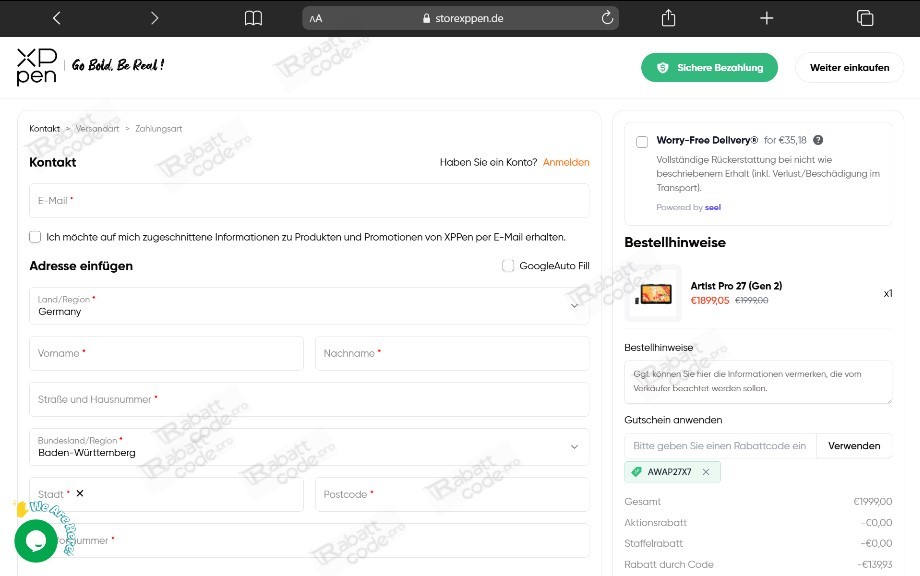
Task: Open the Worry-Free Delivery help question mark
Action: pyautogui.click(x=818, y=140)
